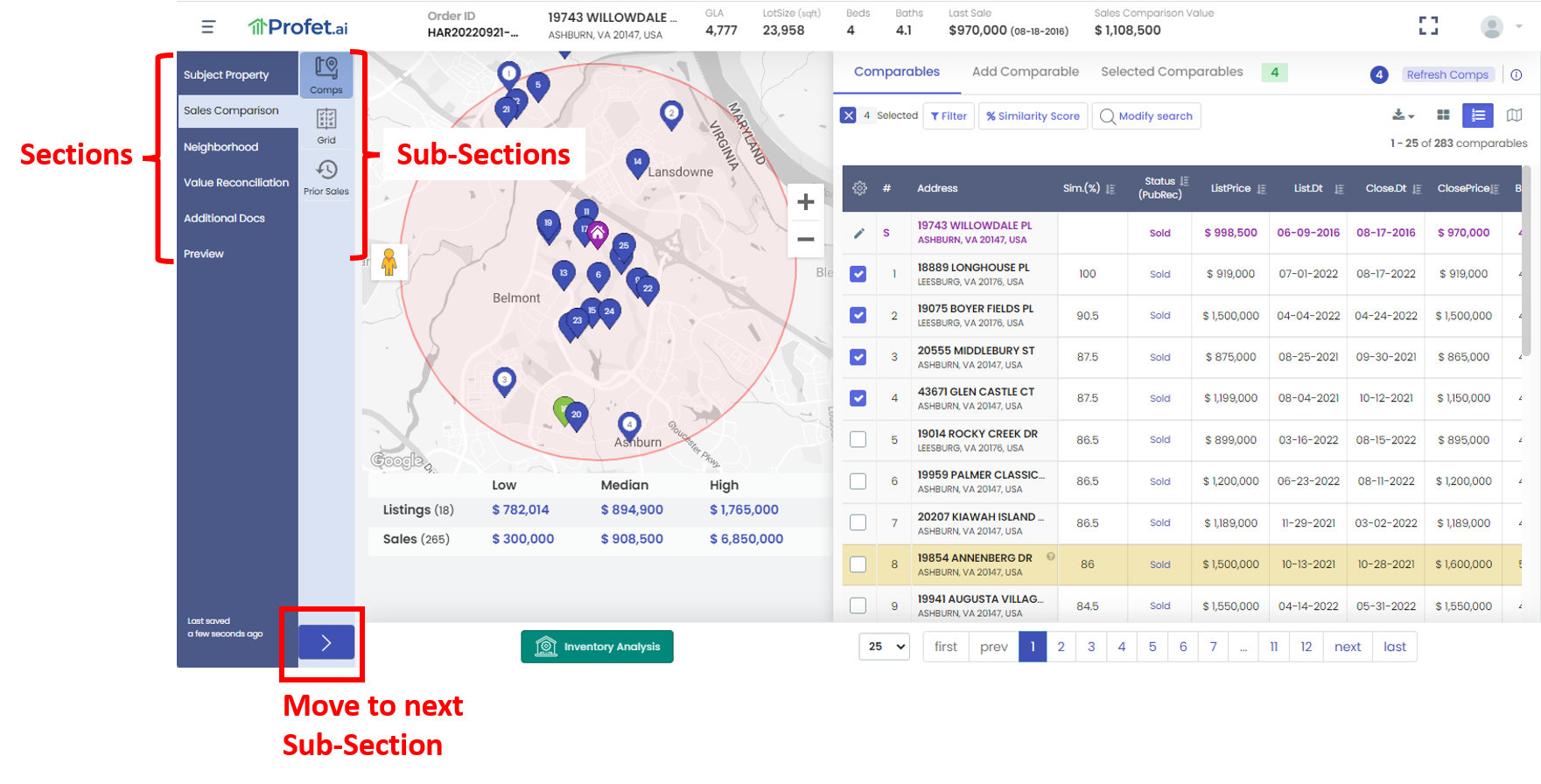Click the fullscreen expand icon

point(1428,26)
